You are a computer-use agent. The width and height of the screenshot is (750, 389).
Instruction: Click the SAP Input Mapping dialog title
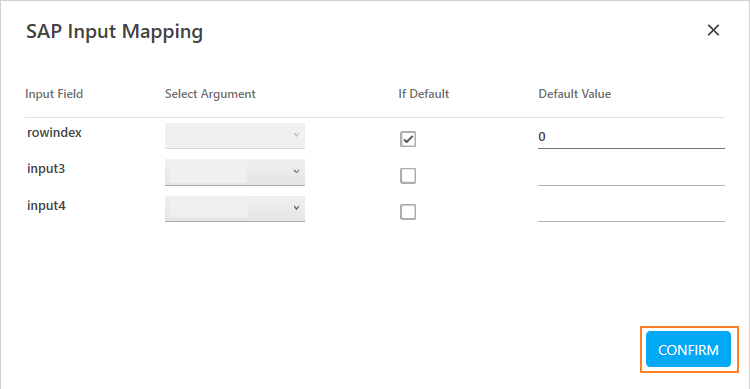coord(114,32)
